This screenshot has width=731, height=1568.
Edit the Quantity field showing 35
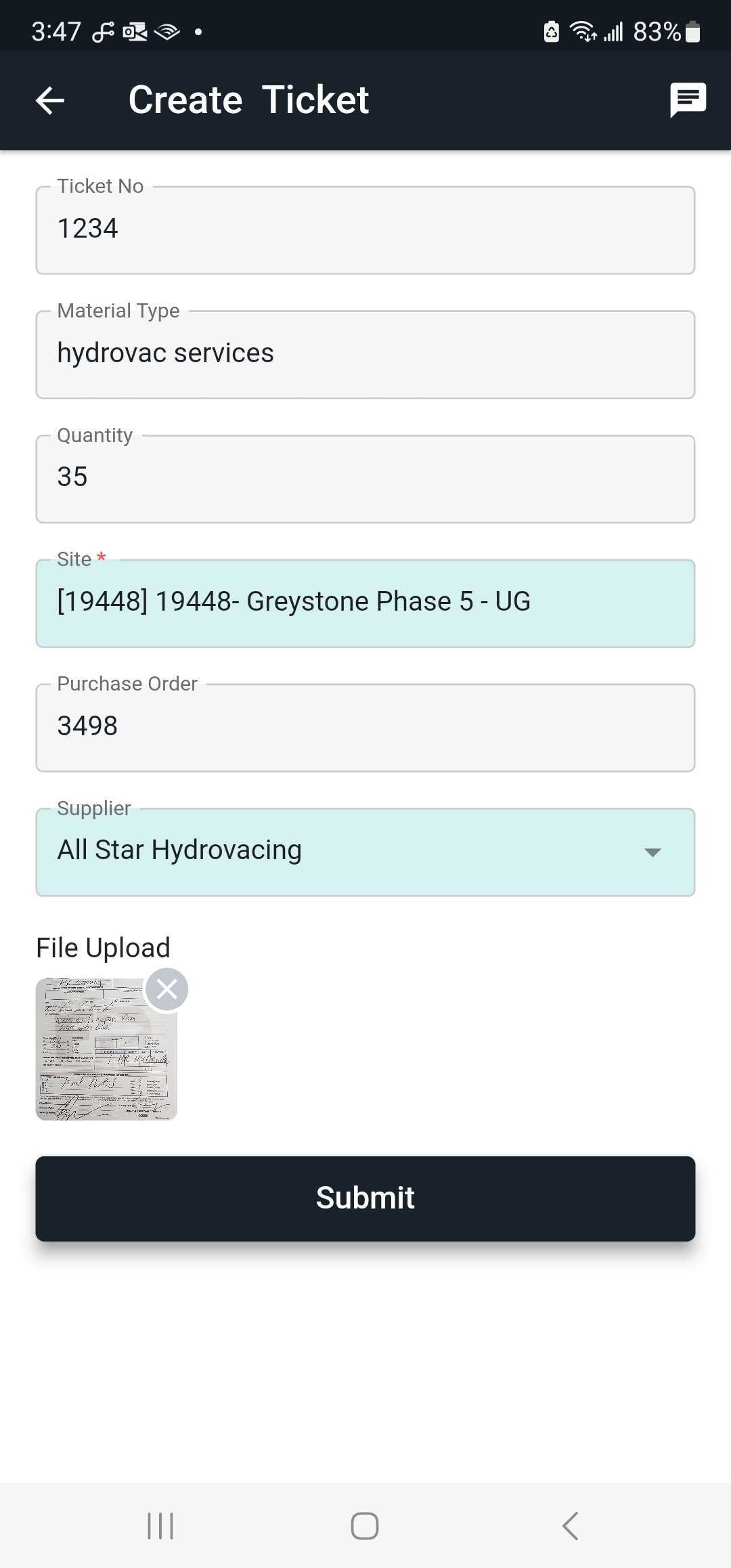(x=365, y=479)
